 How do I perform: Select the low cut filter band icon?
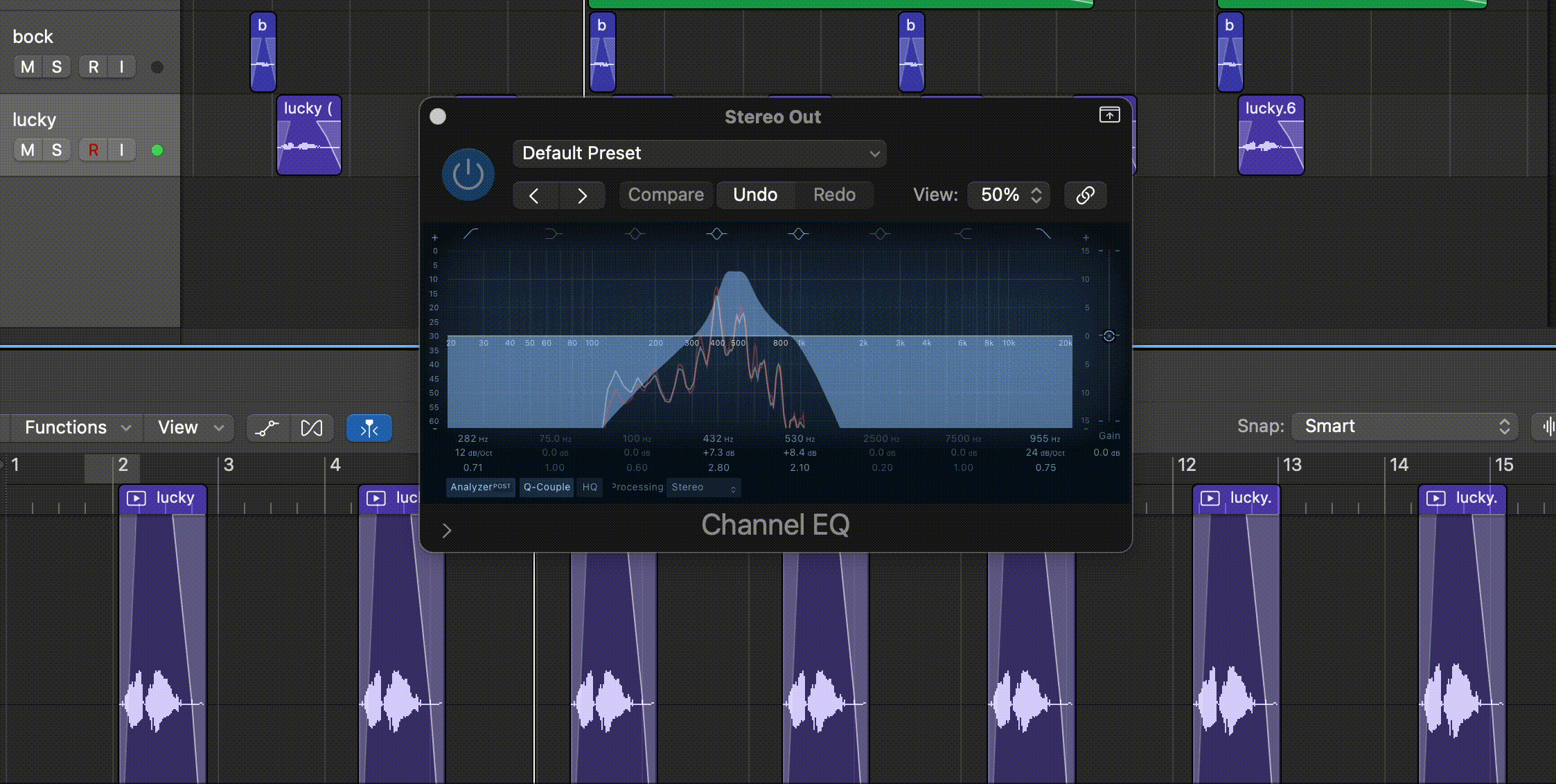pyautogui.click(x=471, y=234)
